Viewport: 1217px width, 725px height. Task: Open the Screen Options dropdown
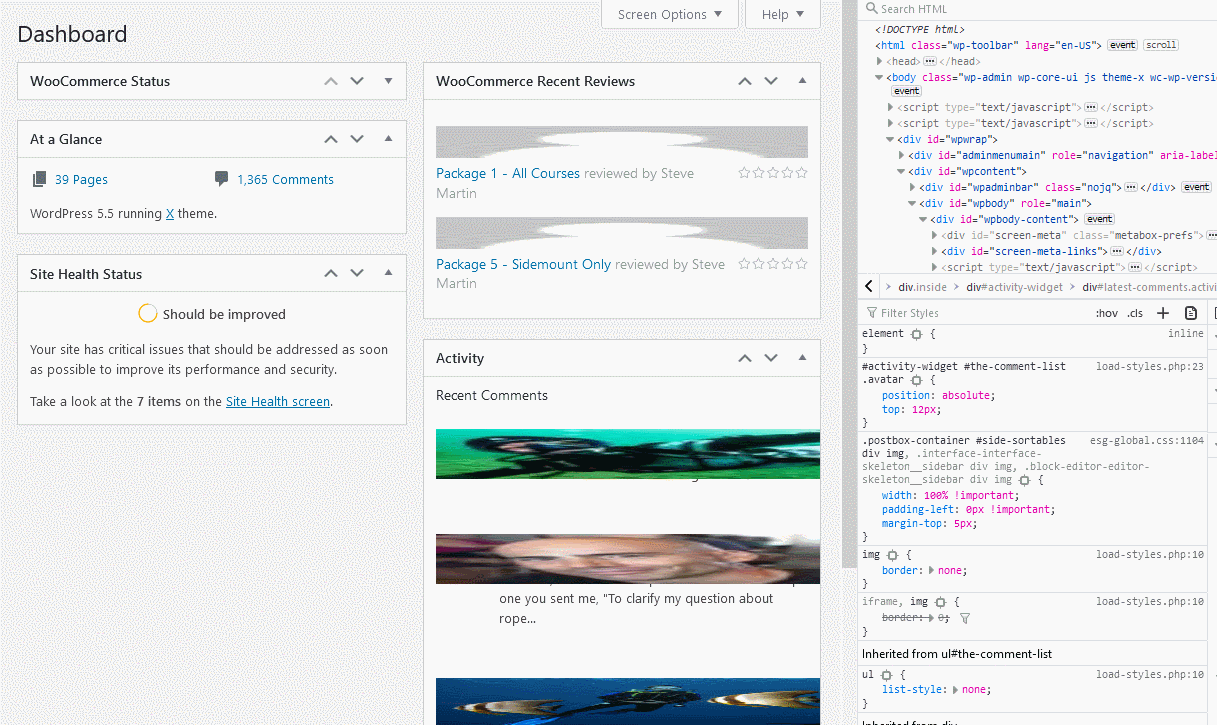tap(670, 14)
